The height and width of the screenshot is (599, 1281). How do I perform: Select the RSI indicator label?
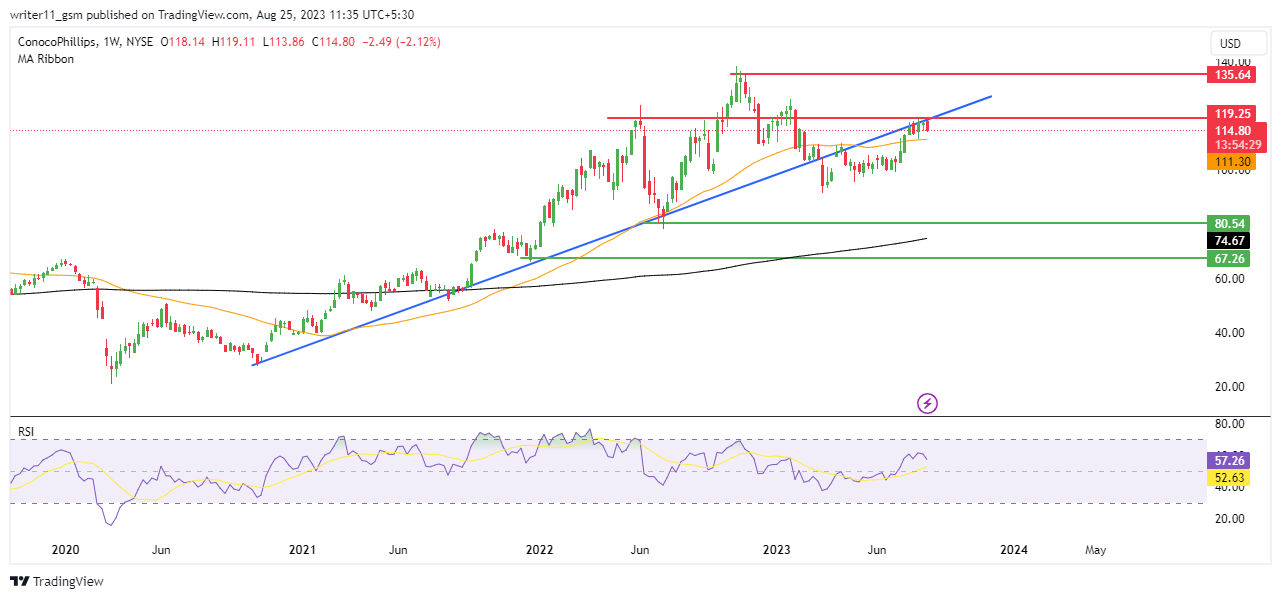point(27,431)
